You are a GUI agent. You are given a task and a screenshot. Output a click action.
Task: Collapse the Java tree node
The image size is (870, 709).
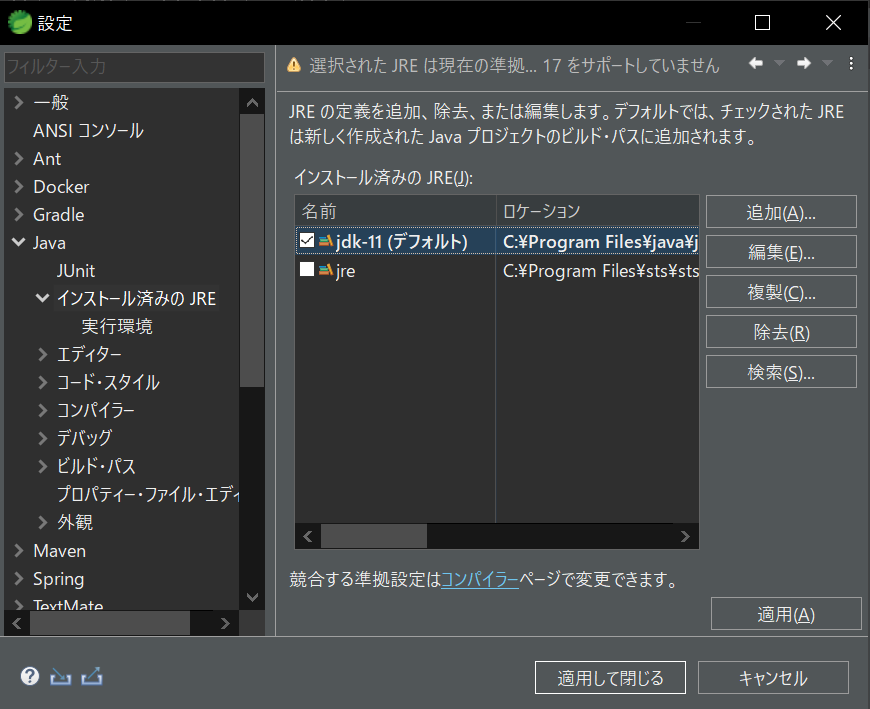(18, 242)
